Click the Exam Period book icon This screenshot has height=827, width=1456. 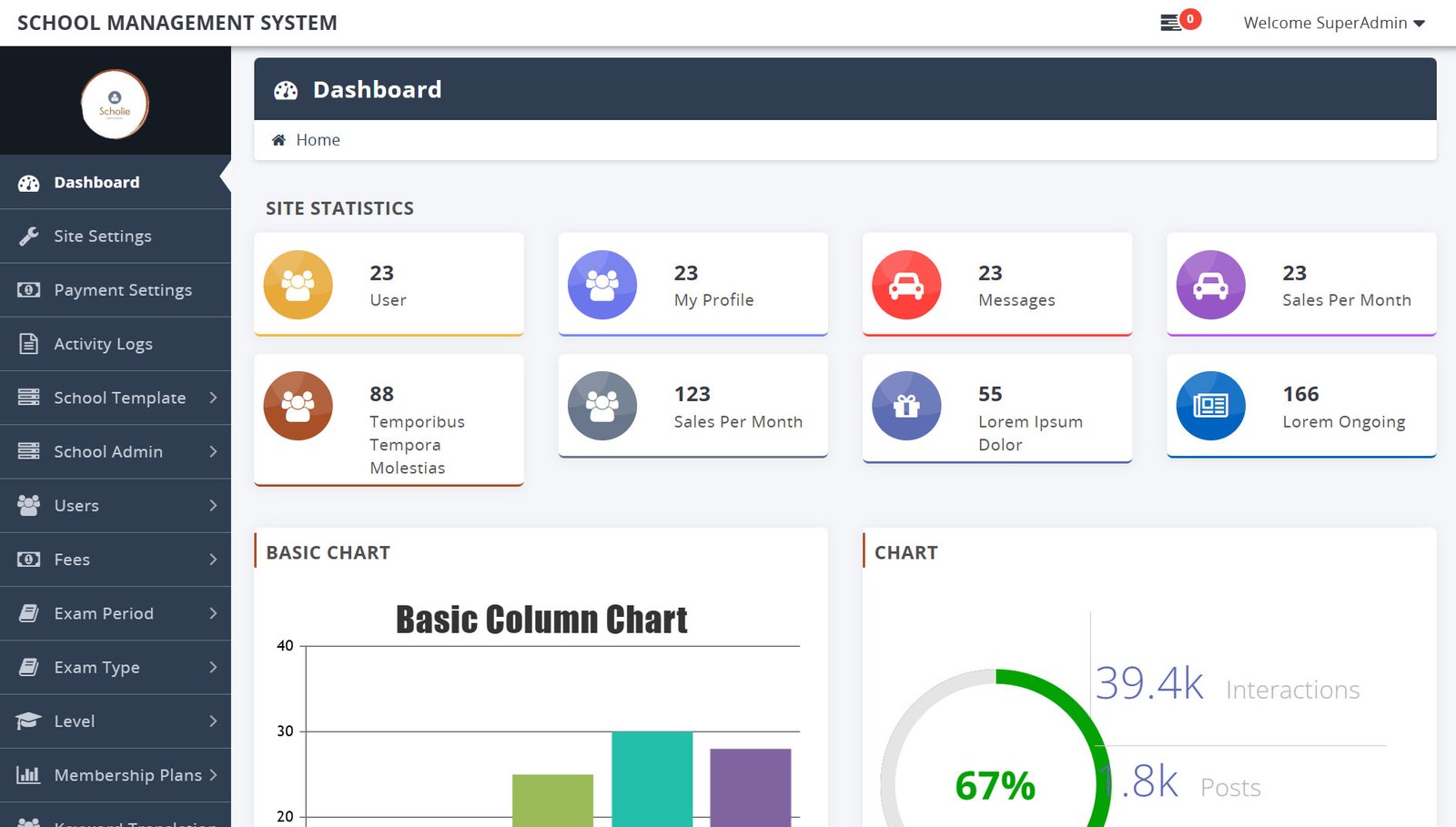pos(29,613)
